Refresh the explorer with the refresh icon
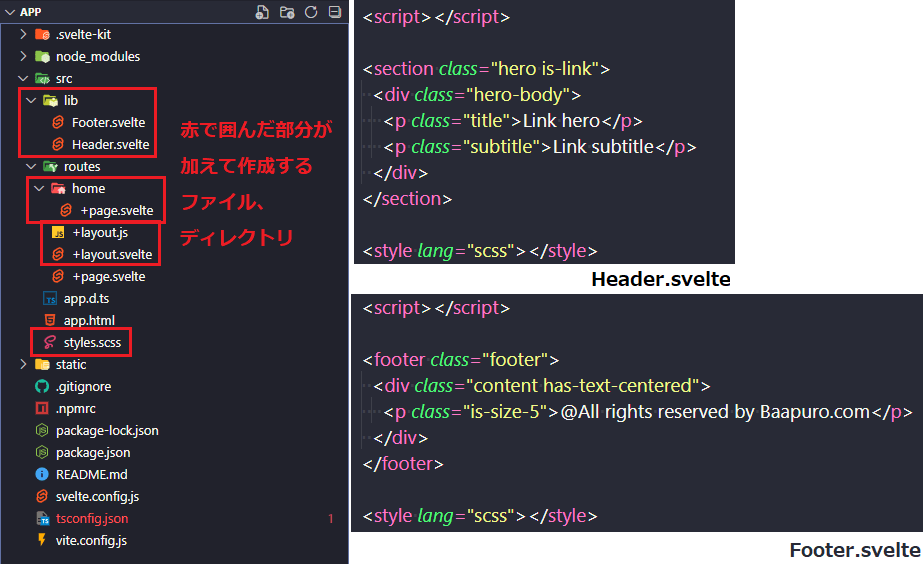The width and height of the screenshot is (923, 564). 311,12
